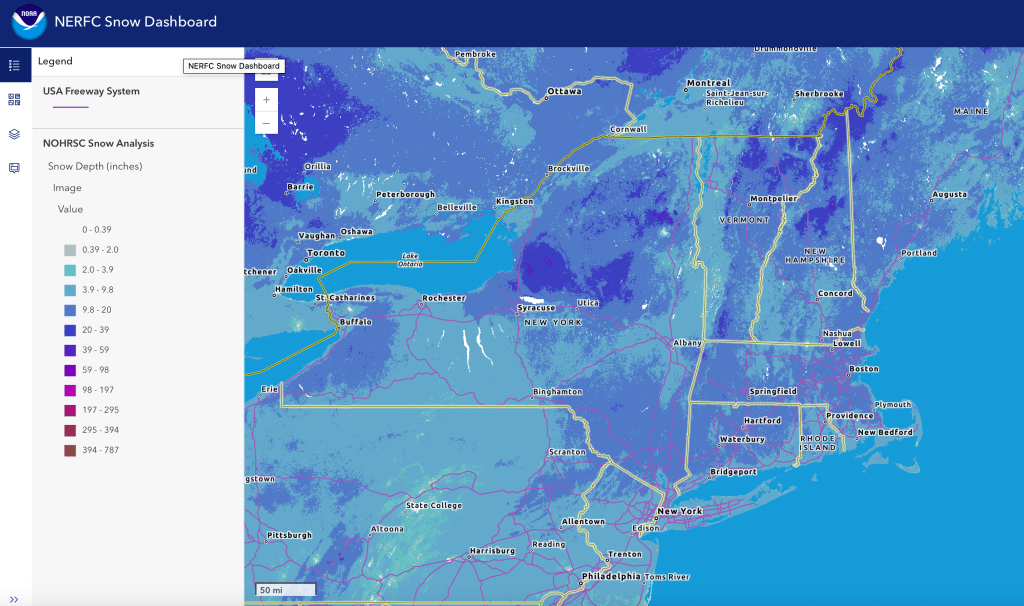Open the Basemap Gallery sidebar icon
This screenshot has width=1024, height=606.
coord(13,99)
